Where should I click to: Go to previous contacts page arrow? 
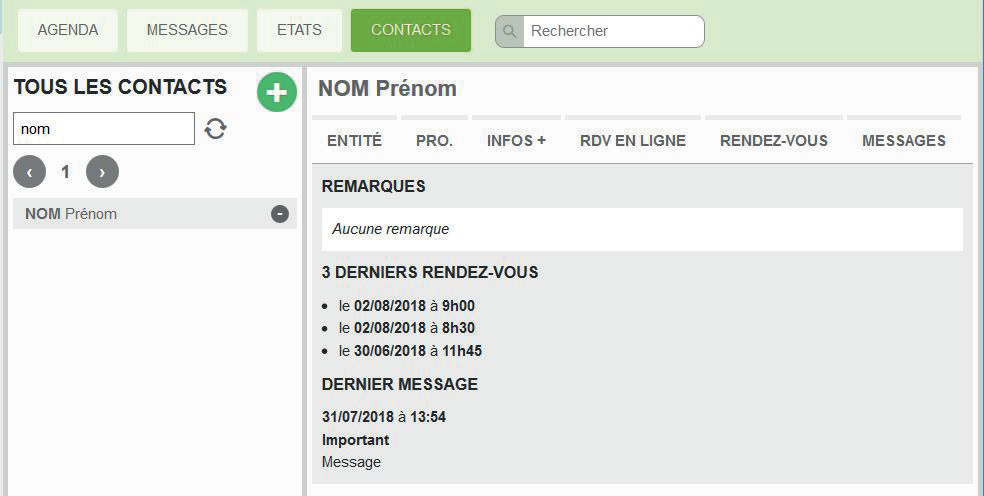[x=30, y=172]
